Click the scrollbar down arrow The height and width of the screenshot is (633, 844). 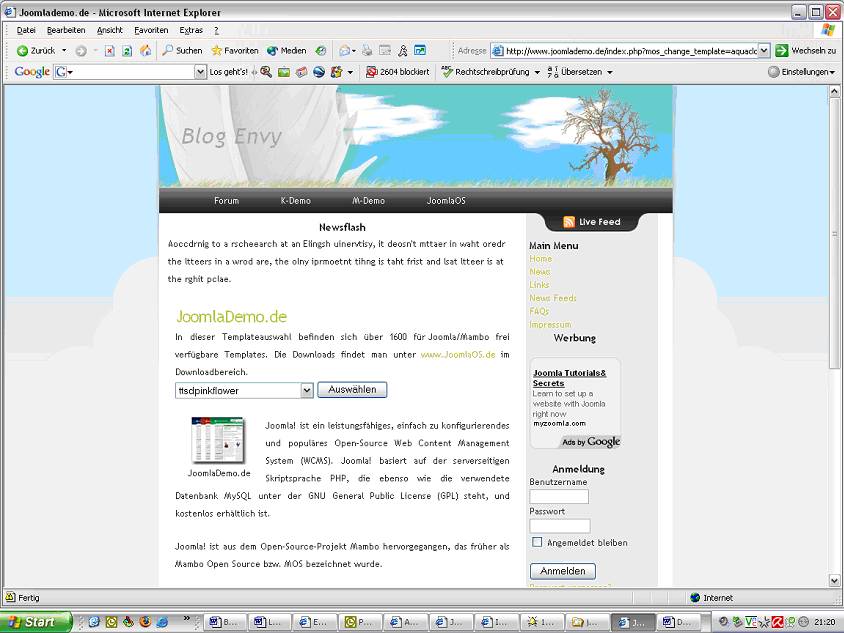pos(834,580)
